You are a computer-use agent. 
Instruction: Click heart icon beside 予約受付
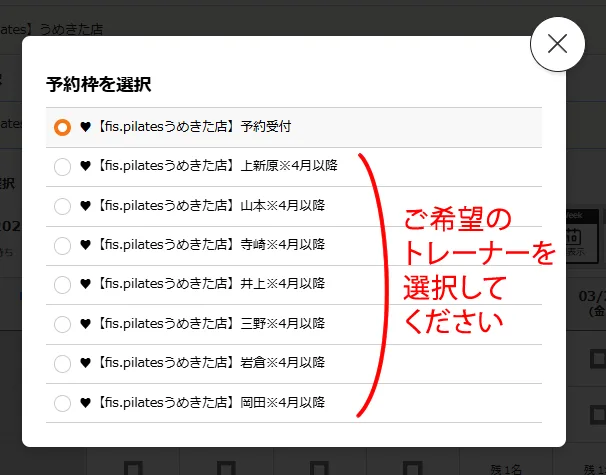pos(85,127)
